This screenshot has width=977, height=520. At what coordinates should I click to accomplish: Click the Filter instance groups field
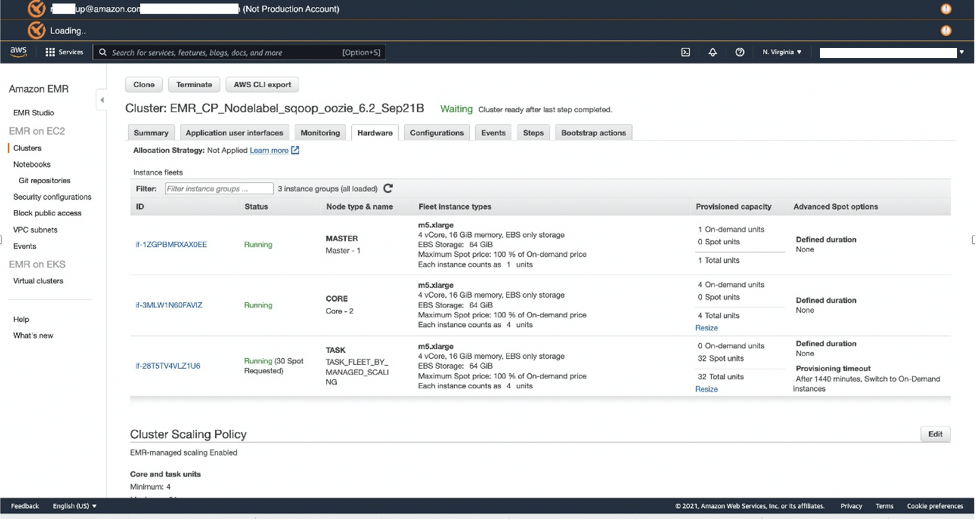click(x=219, y=188)
